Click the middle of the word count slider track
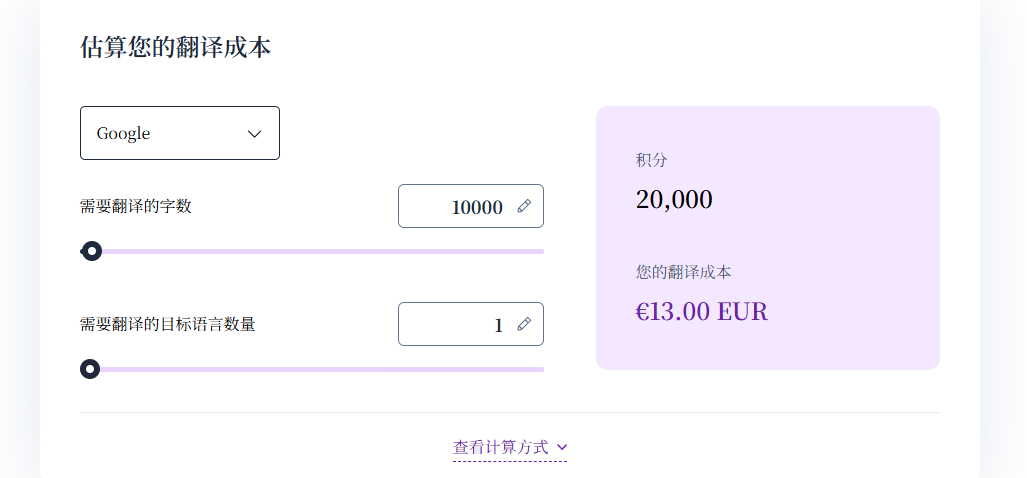This screenshot has height=478, width=1027. (x=312, y=251)
